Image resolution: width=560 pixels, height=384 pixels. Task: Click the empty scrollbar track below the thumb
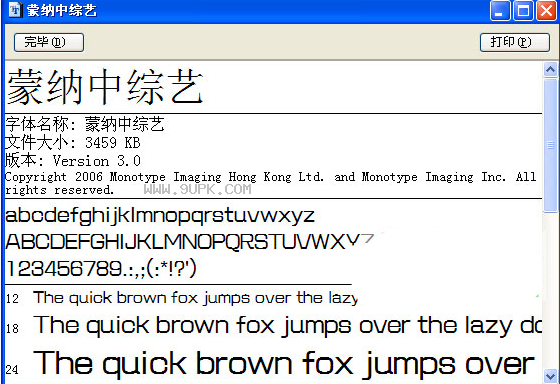click(550, 291)
